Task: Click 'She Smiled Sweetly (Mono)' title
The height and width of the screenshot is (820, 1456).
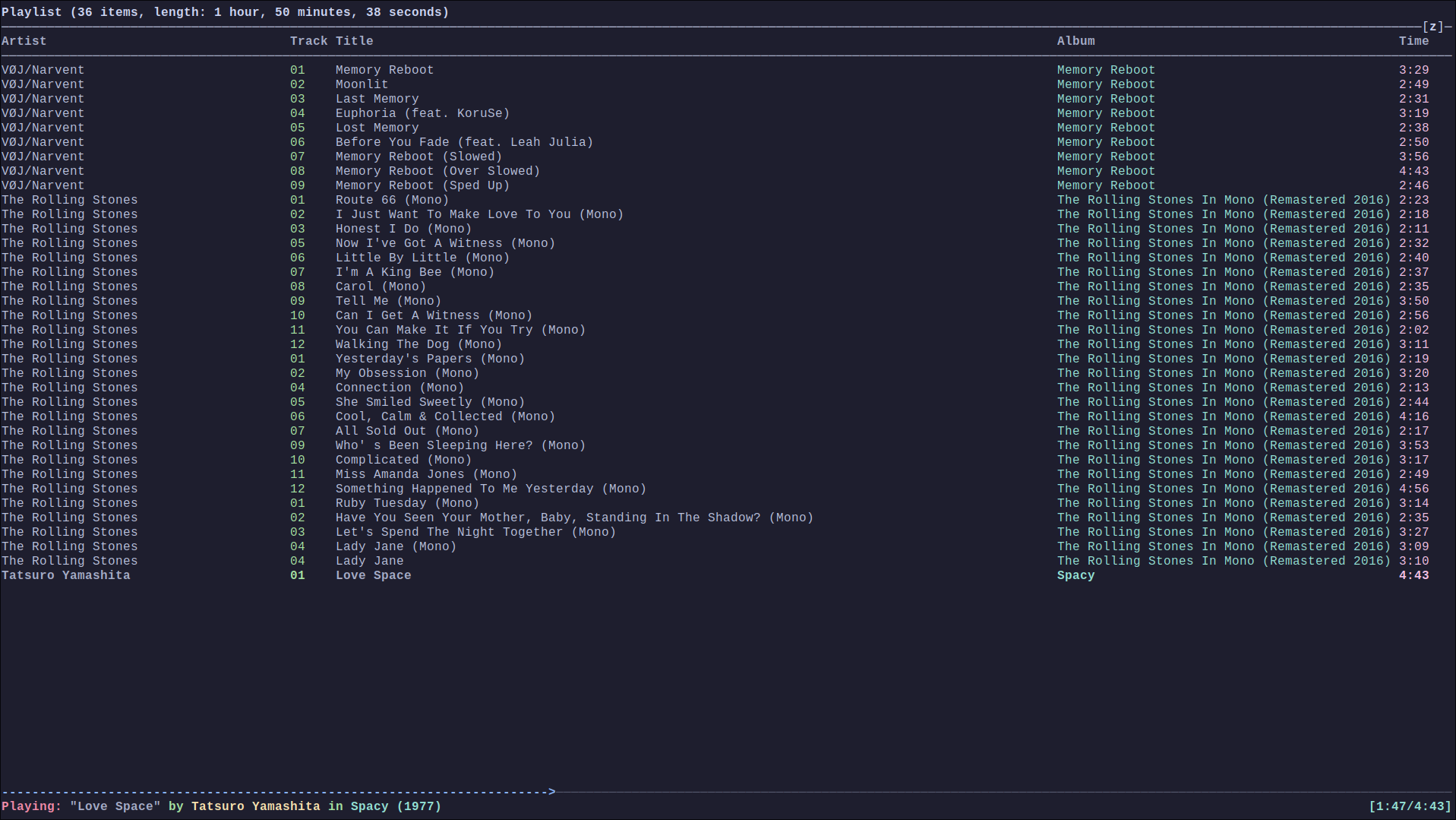Action: tap(430, 402)
